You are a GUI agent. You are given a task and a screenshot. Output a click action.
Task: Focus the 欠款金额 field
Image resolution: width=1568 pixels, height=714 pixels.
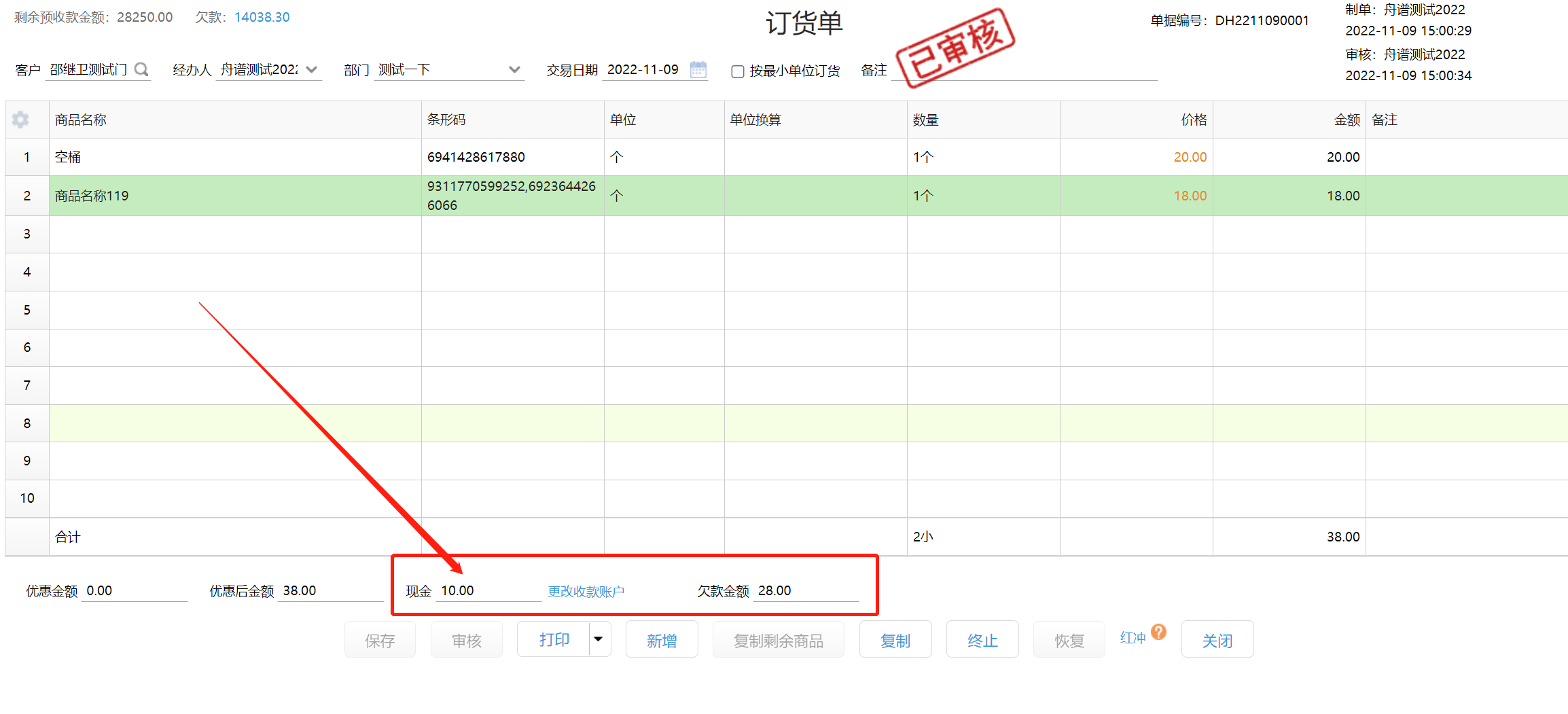pyautogui.click(x=806, y=590)
